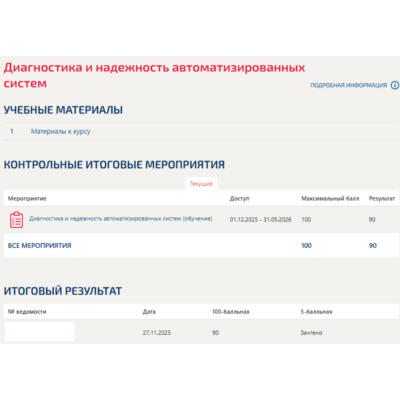400x400 pixels.
Task: Click the 100-point score 90 in final result
Action: coord(215,333)
